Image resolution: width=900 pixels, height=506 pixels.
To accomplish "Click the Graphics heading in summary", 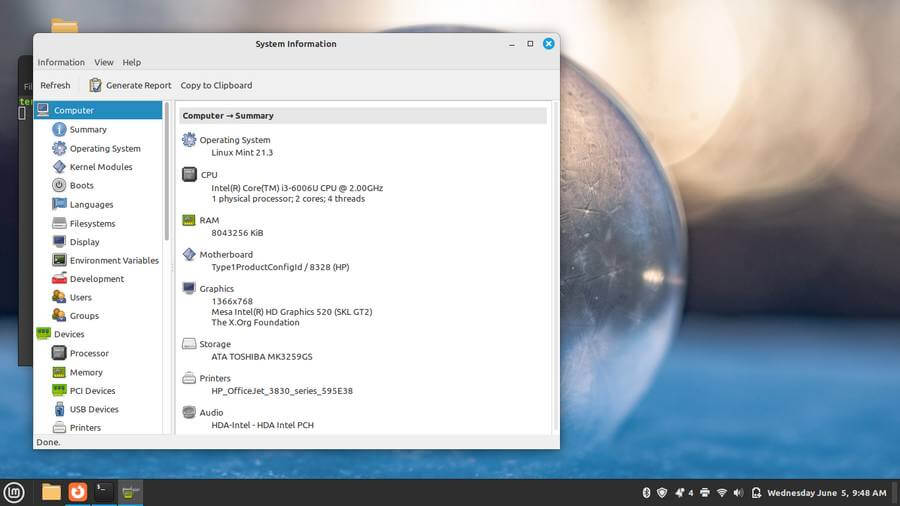I will point(216,289).
